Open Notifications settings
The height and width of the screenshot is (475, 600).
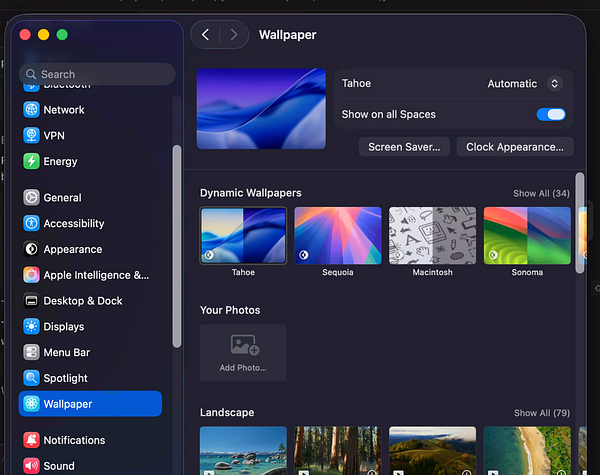click(90, 440)
